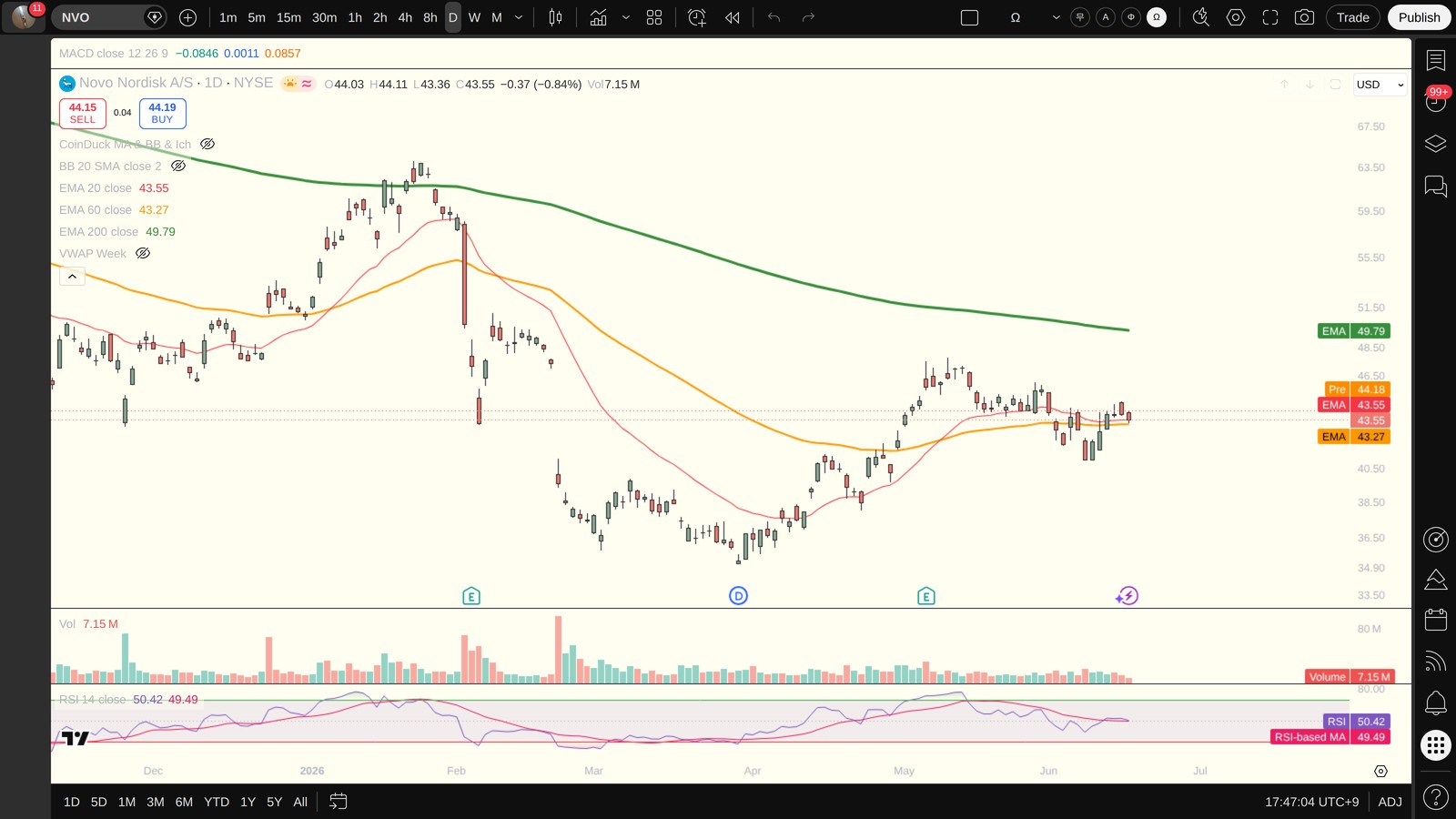Click the Publish button
This screenshot has width=1456, height=819.
(1420, 17)
